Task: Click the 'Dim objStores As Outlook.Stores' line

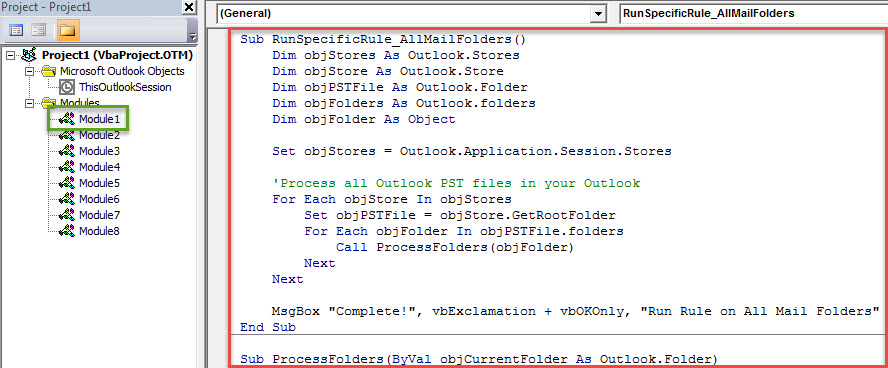Action: click(396, 55)
